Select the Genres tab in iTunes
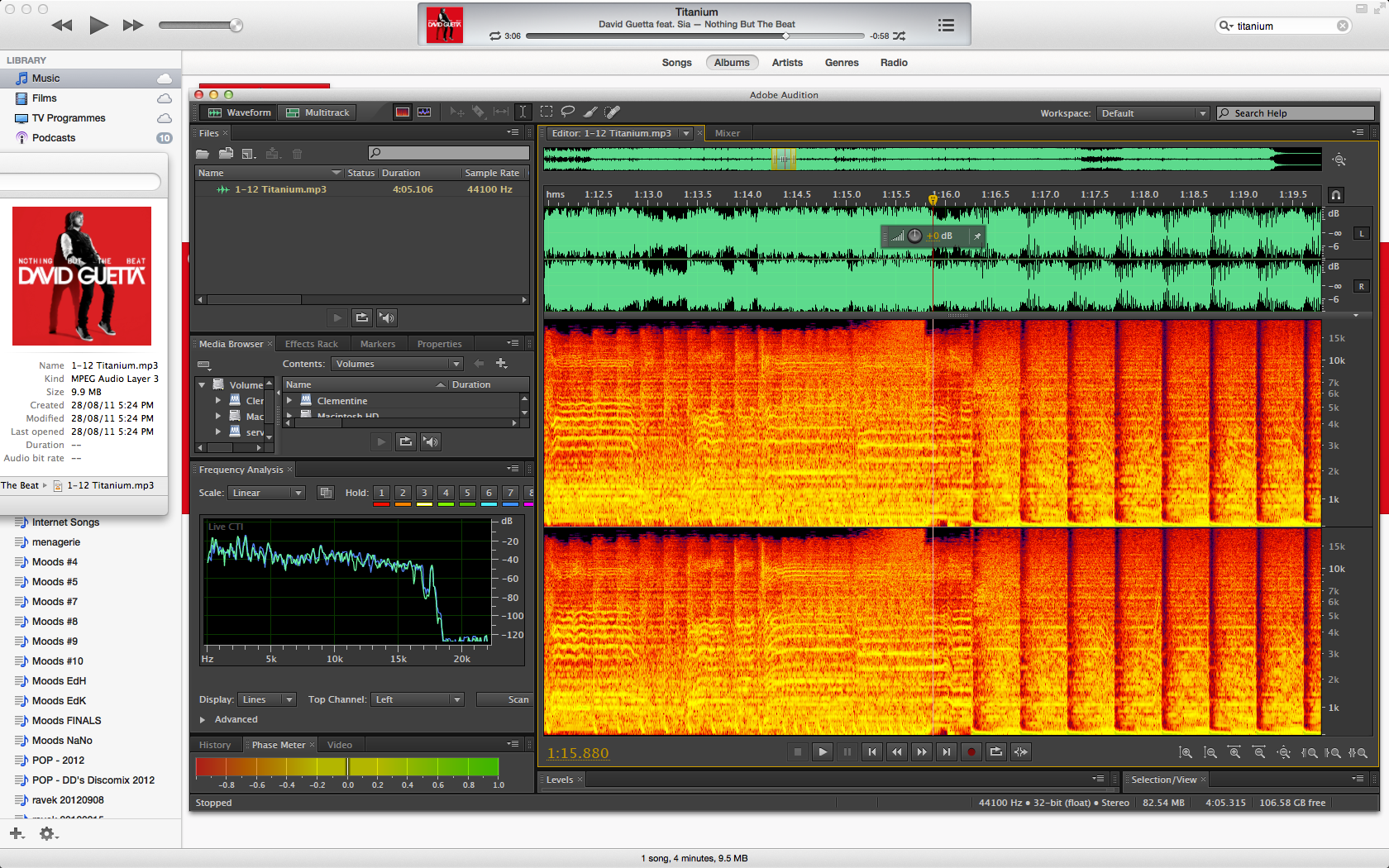 842,63
